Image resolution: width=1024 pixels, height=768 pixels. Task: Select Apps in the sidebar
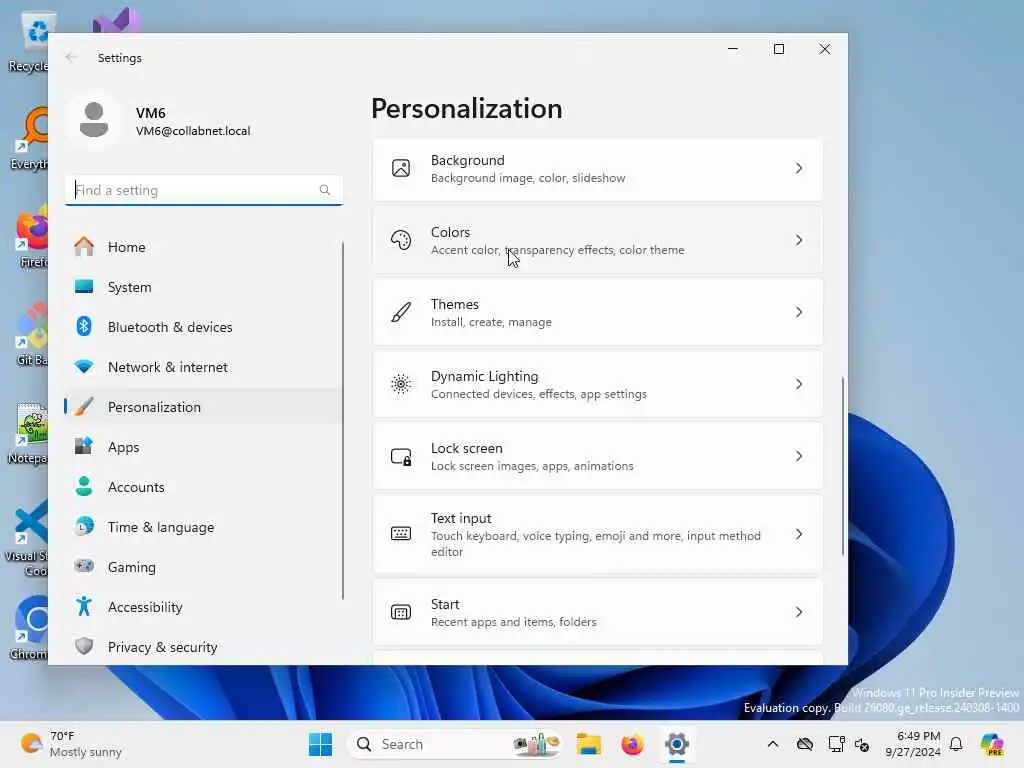[x=203, y=447]
